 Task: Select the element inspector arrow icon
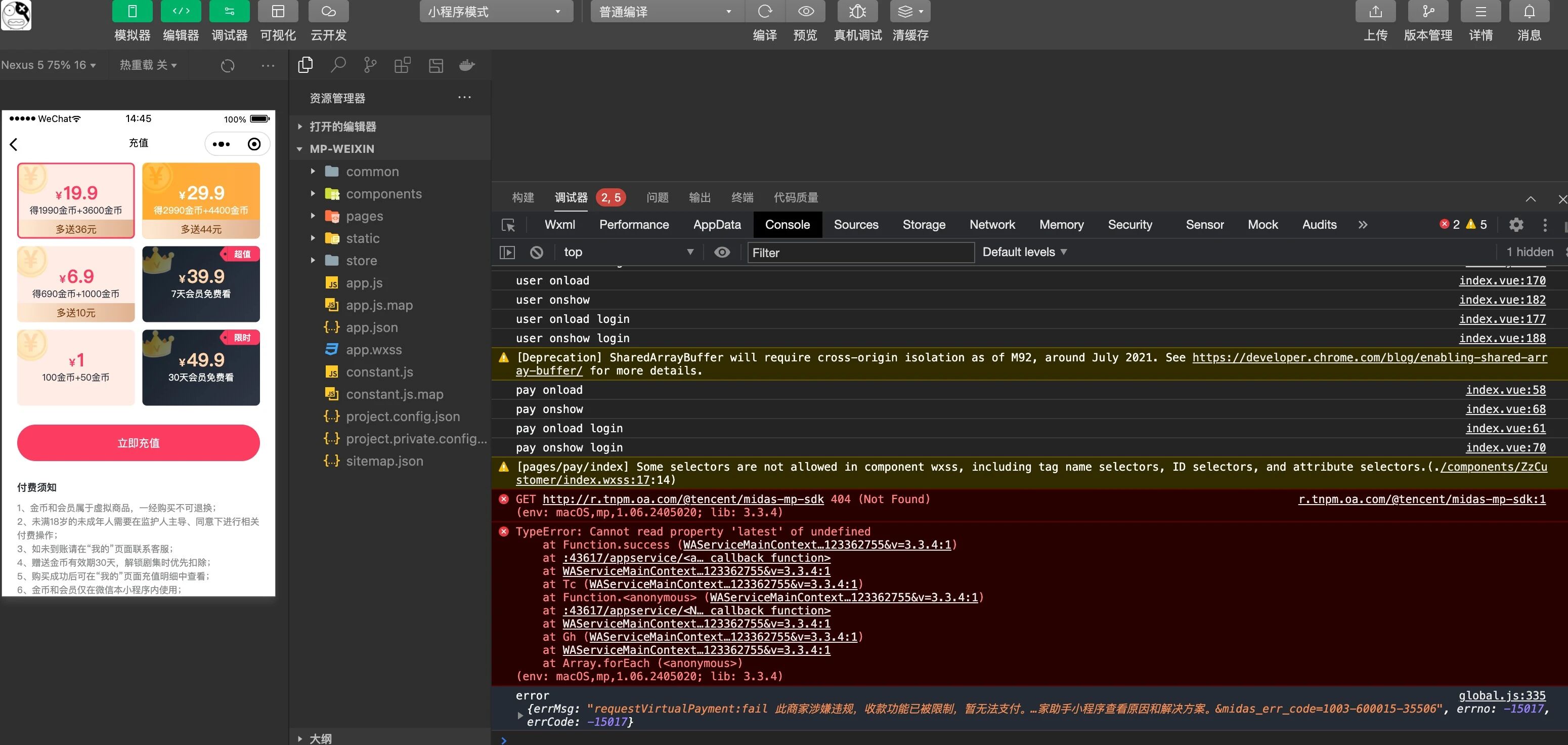point(508,225)
